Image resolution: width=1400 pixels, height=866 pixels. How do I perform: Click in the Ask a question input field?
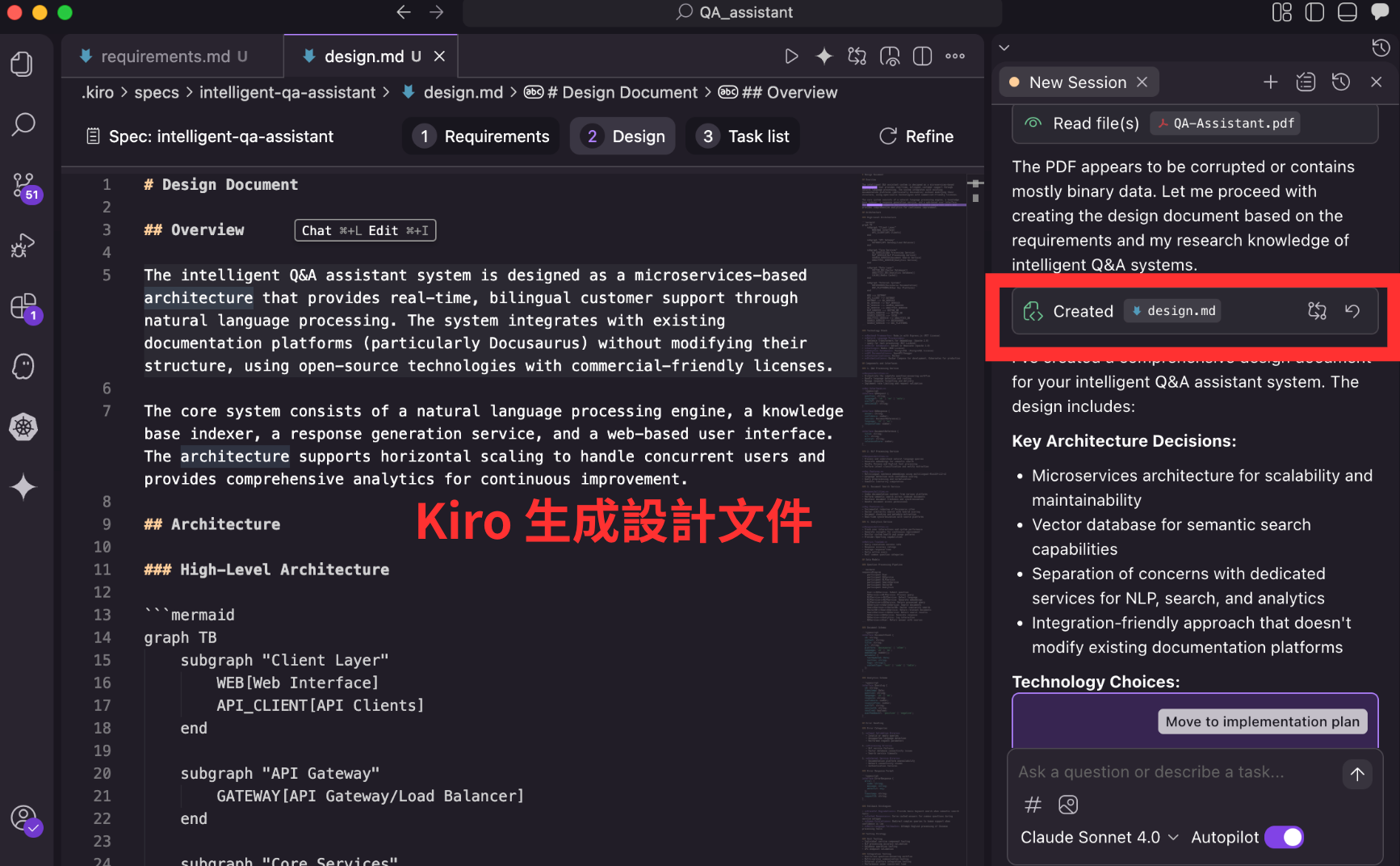(1175, 771)
